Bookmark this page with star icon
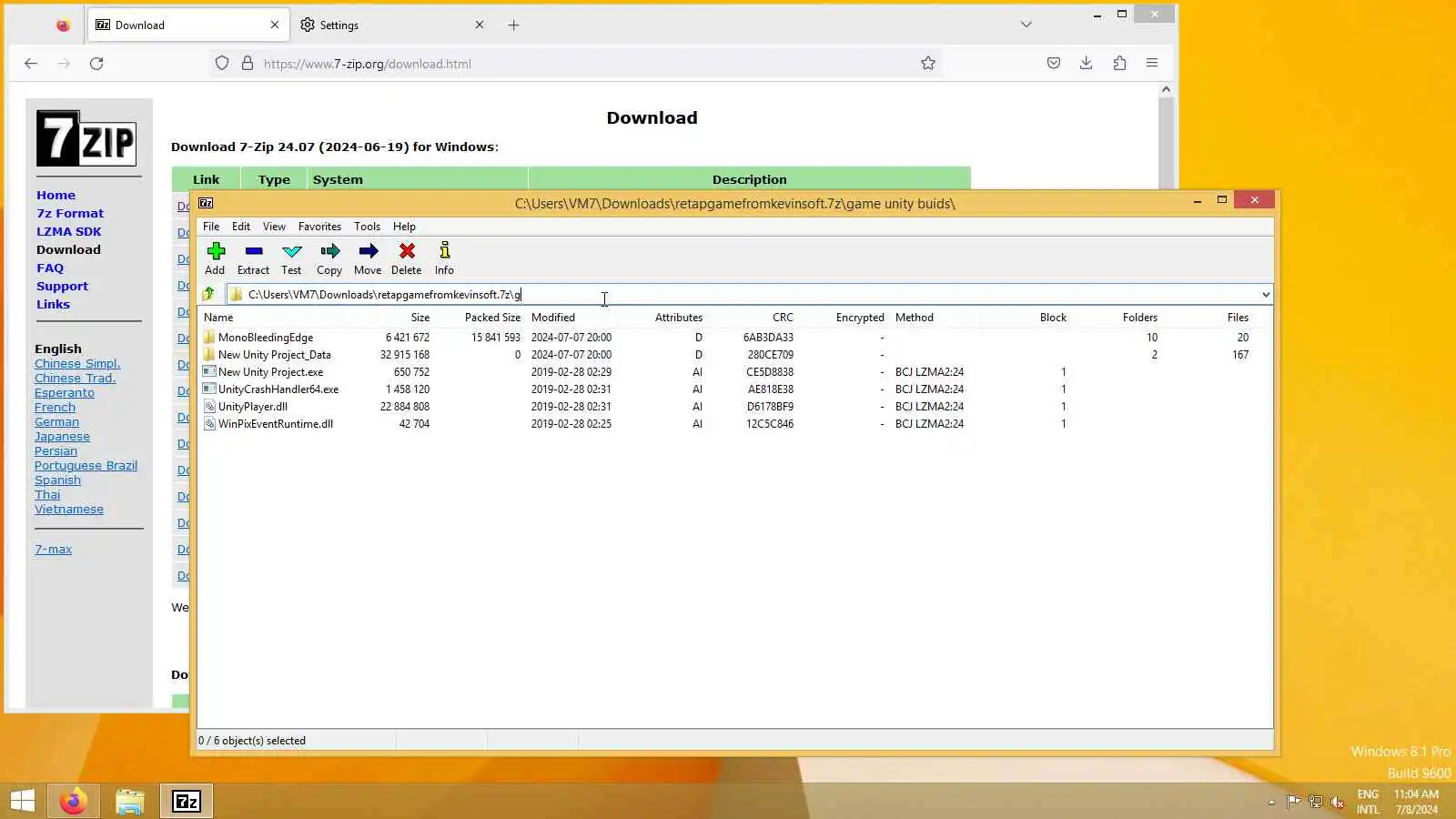This screenshot has width=1456, height=819. 928,64
